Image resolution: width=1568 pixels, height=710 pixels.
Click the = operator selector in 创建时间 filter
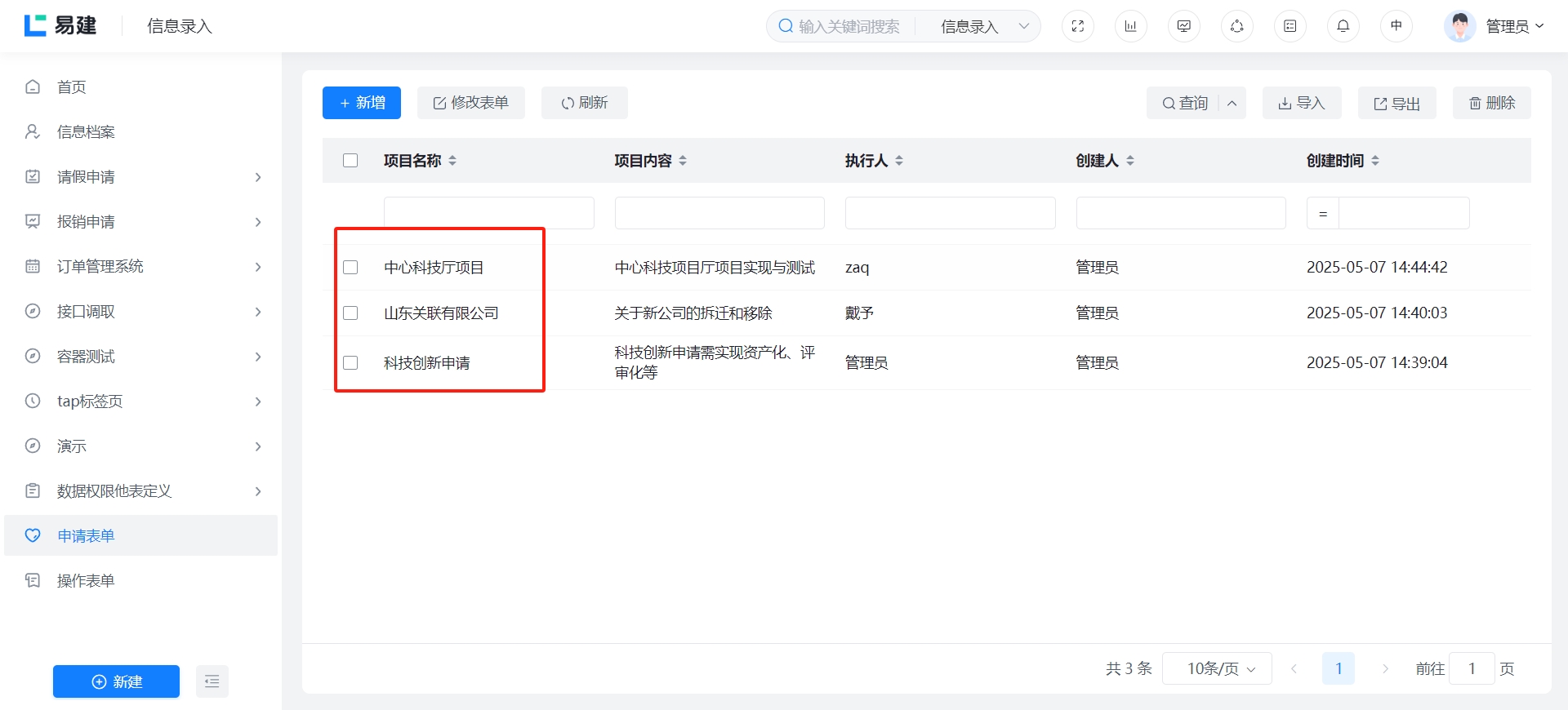1323,213
